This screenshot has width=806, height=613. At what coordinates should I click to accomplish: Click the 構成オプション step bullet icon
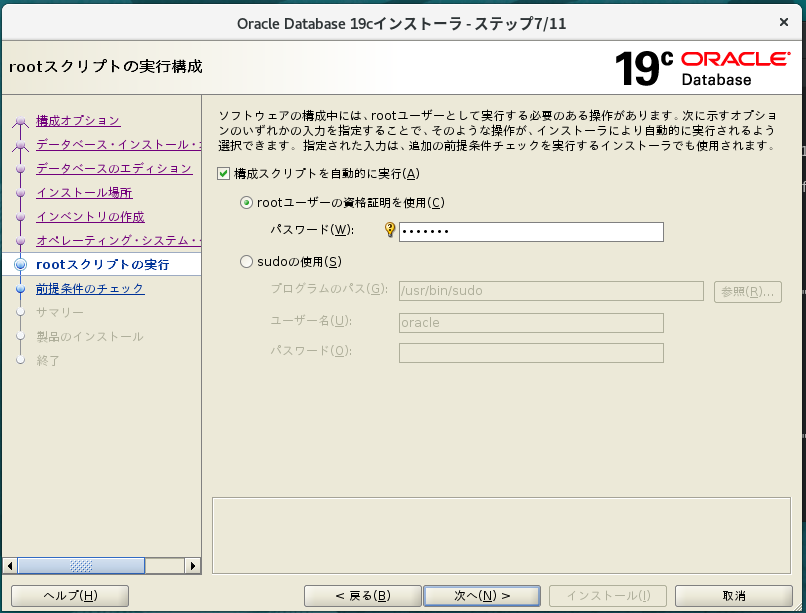(21, 121)
